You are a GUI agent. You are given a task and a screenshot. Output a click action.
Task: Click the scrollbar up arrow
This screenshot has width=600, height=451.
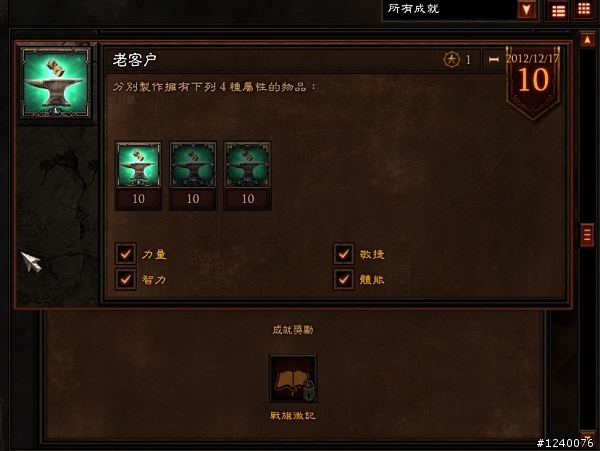coord(587,40)
